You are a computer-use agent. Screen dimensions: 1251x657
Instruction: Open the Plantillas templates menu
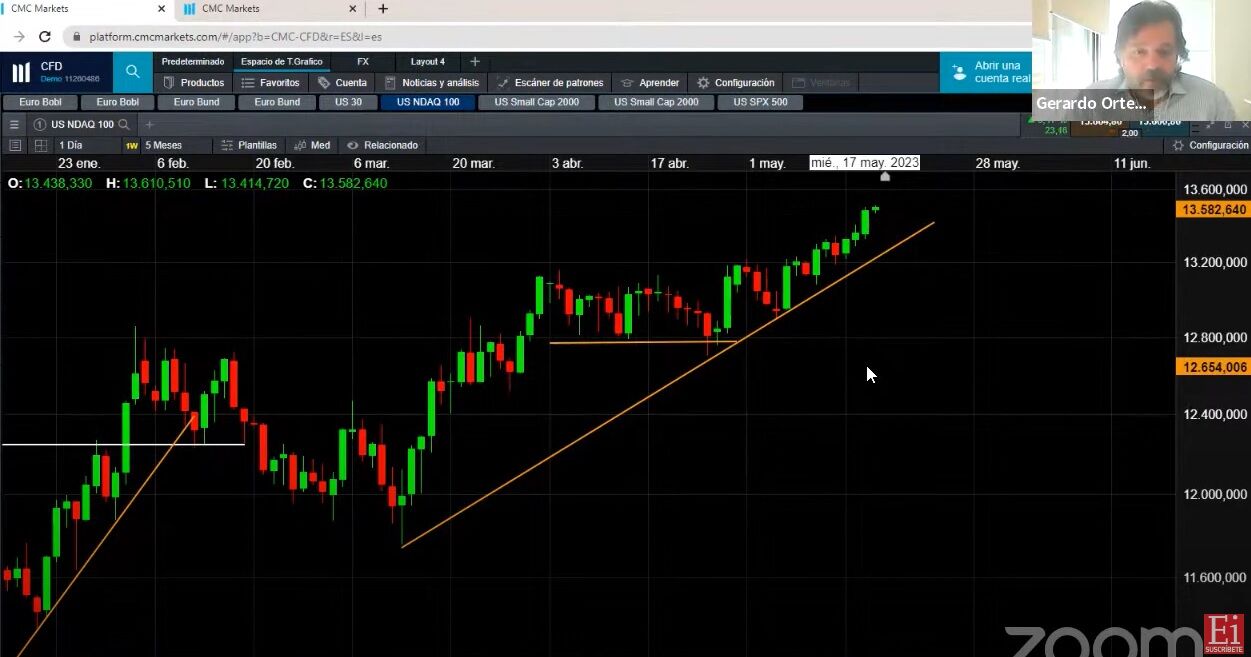(x=249, y=145)
